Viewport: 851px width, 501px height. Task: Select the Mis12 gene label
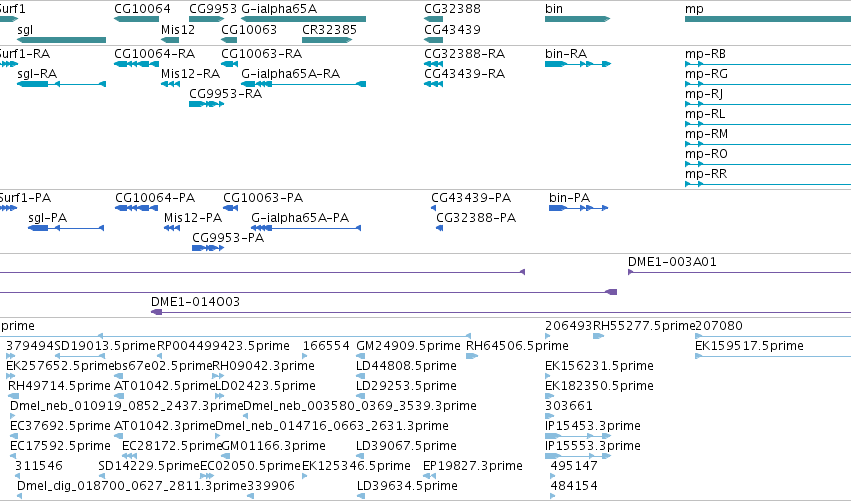click(x=177, y=29)
